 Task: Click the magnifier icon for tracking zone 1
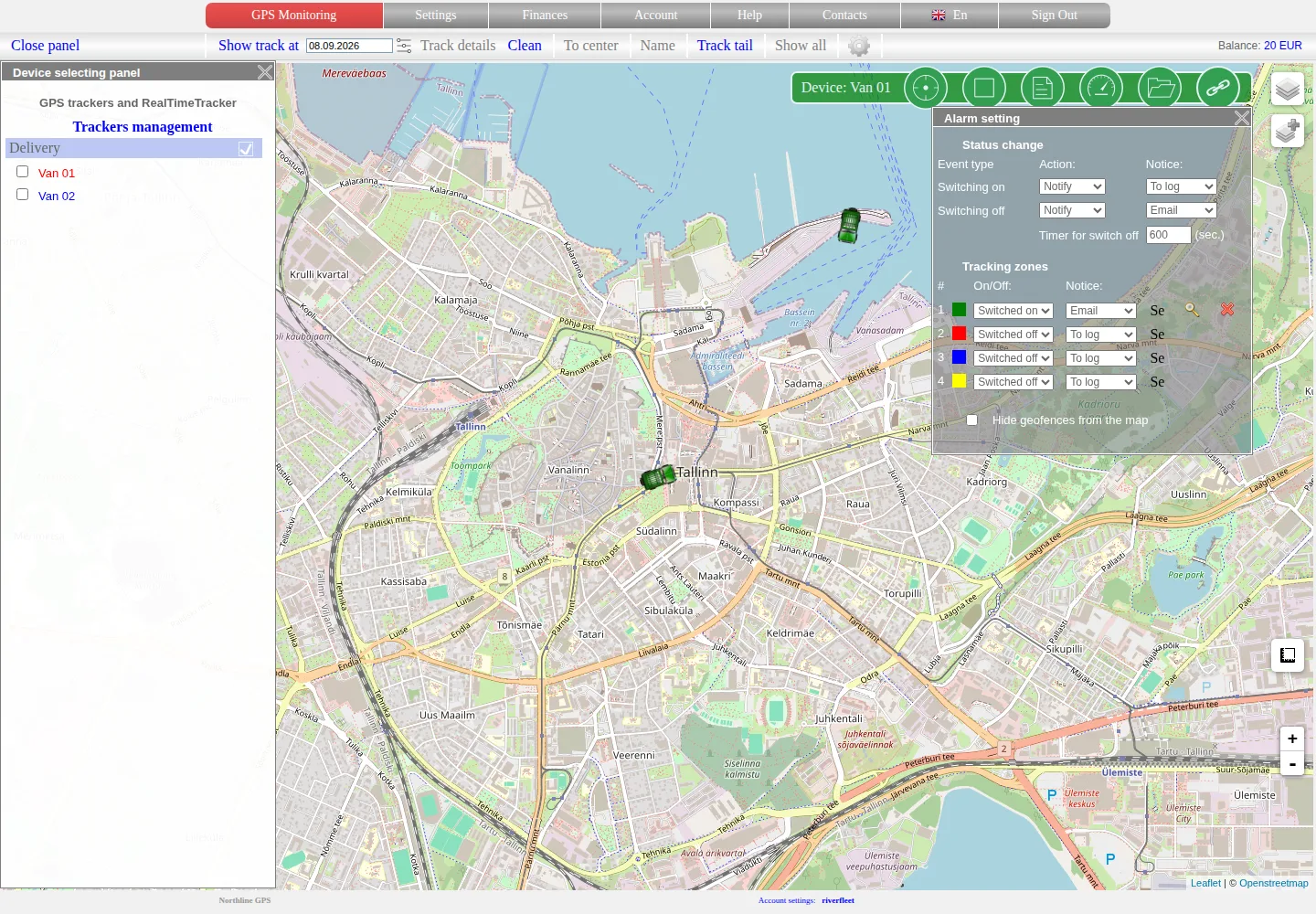point(1192,310)
